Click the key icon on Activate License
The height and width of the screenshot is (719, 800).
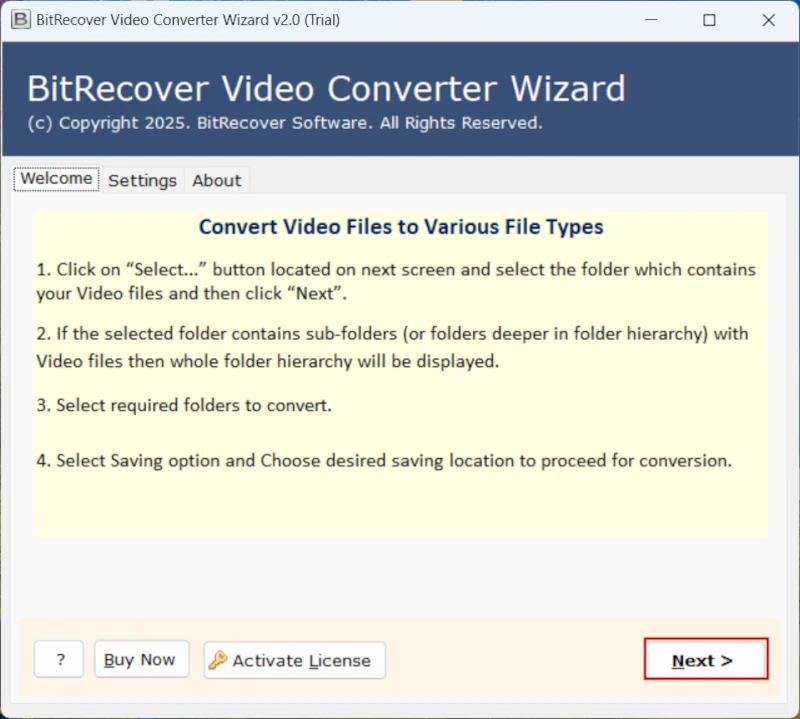point(218,660)
